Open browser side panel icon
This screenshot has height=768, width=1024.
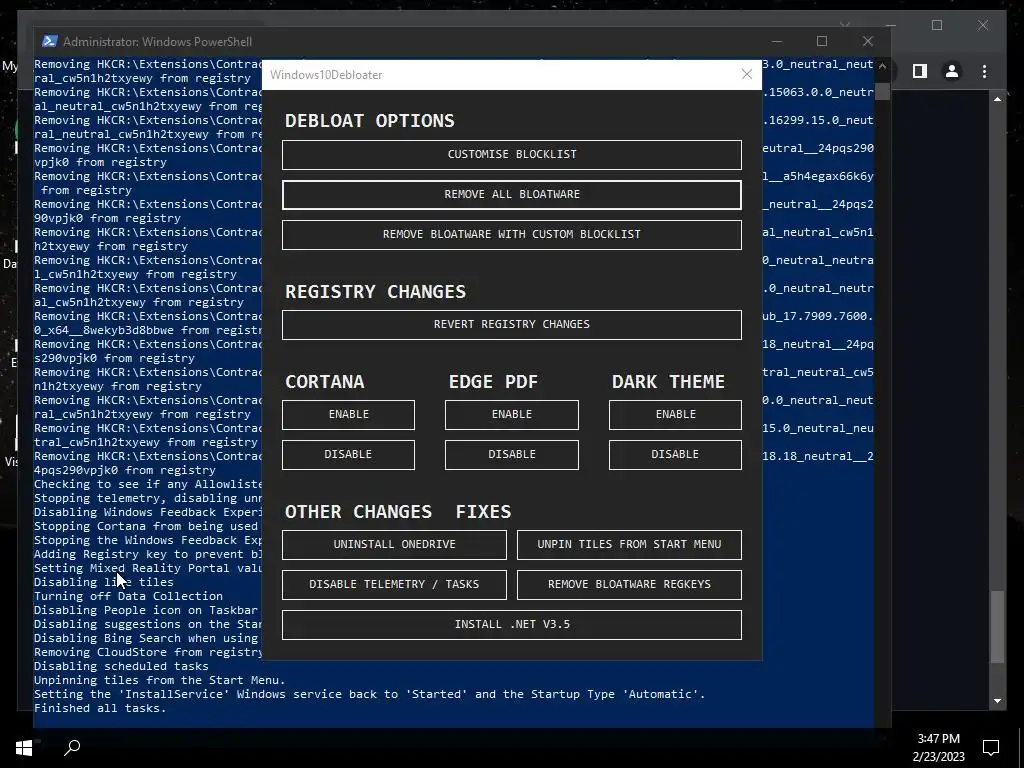920,71
